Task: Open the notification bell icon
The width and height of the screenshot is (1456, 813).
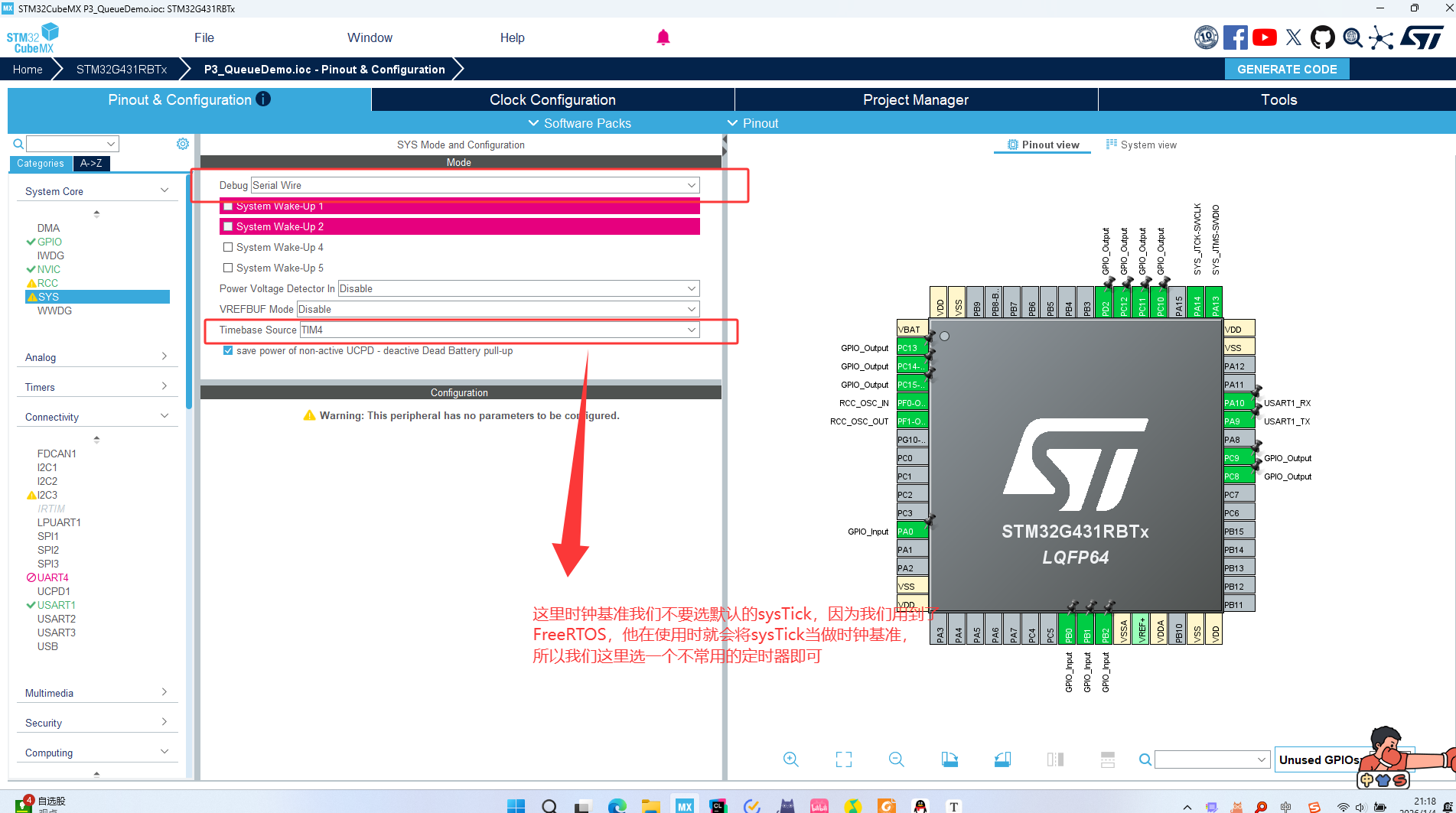Action: point(663,37)
